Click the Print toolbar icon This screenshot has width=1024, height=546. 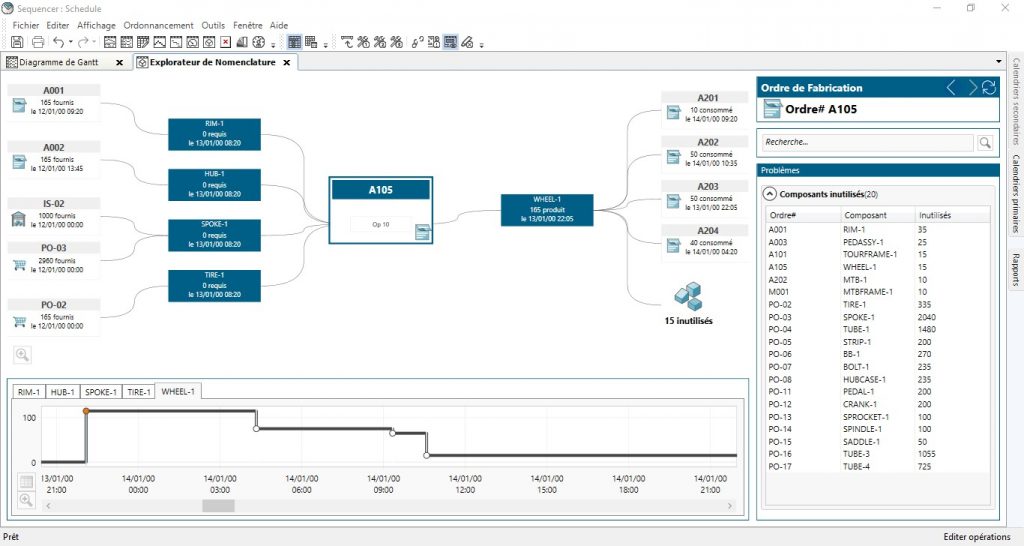[x=38, y=42]
